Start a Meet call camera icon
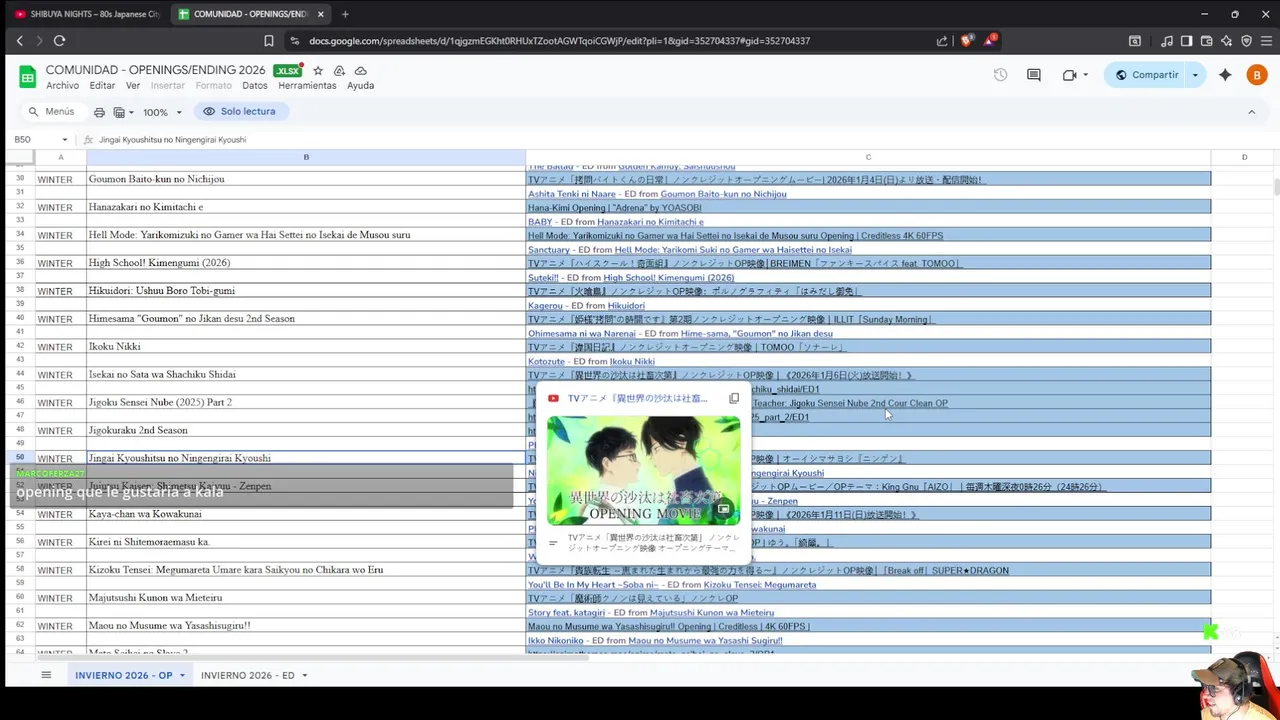The height and width of the screenshot is (720, 1280). 1069,75
